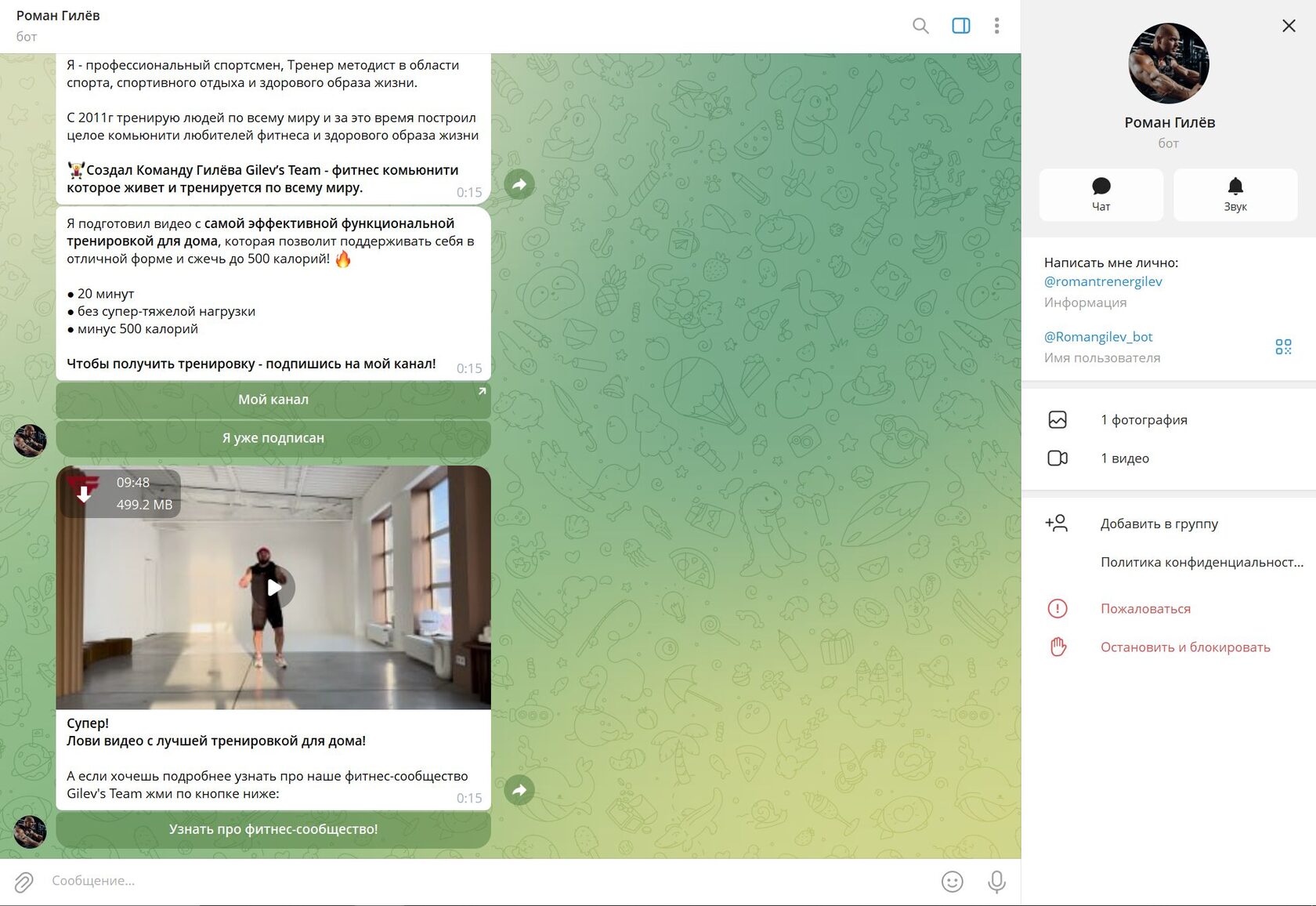Click the report exclamation icon
The image size is (1316, 906).
click(1057, 608)
